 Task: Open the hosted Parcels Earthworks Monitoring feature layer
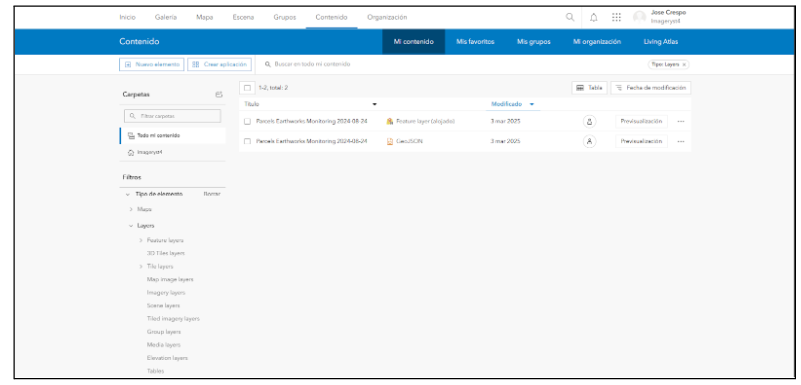click(312, 122)
